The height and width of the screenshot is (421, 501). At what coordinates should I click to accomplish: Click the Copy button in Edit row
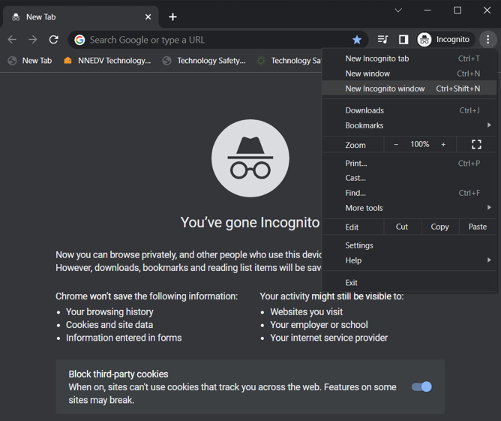pyautogui.click(x=440, y=227)
